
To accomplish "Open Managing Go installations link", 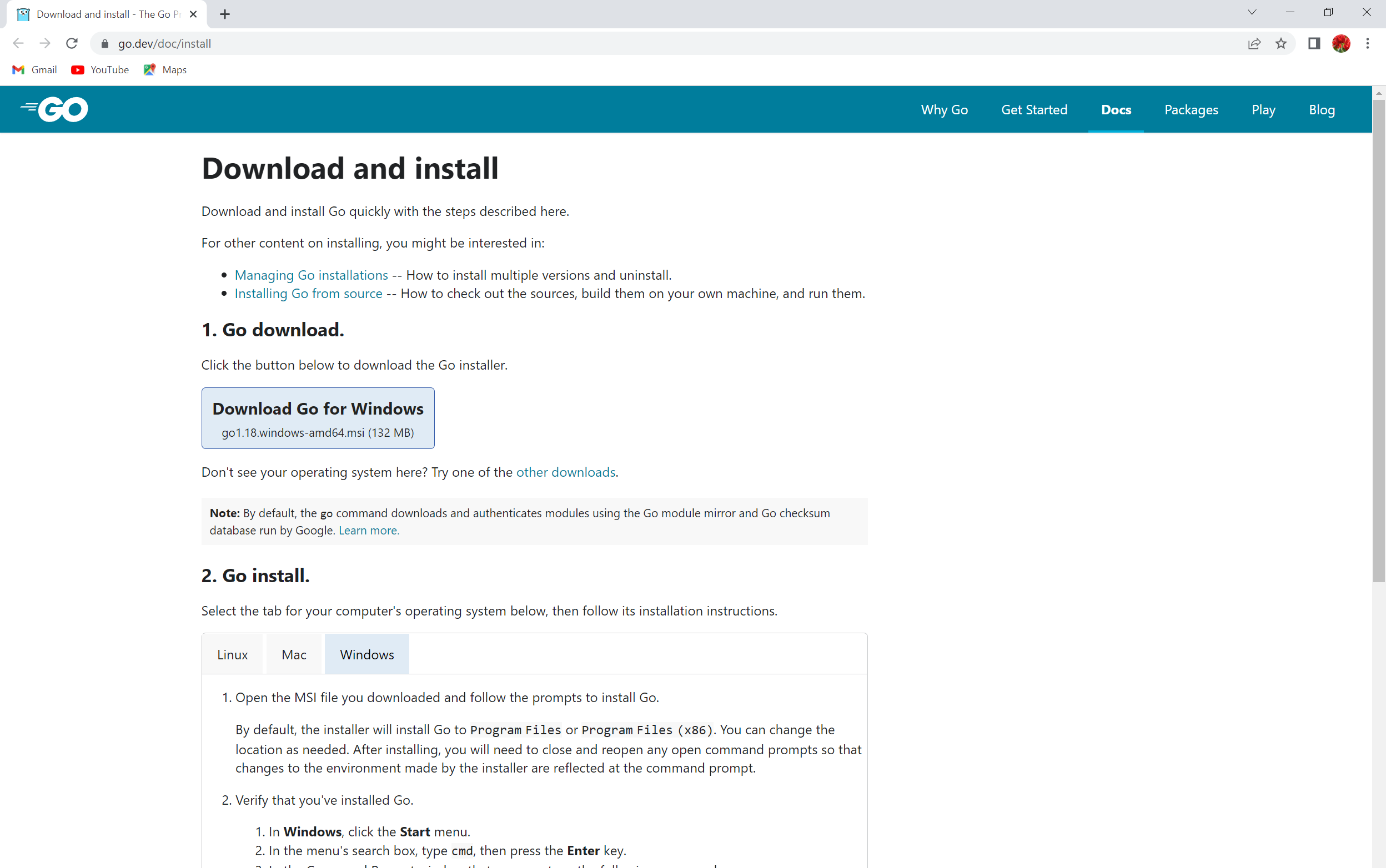I will point(312,275).
